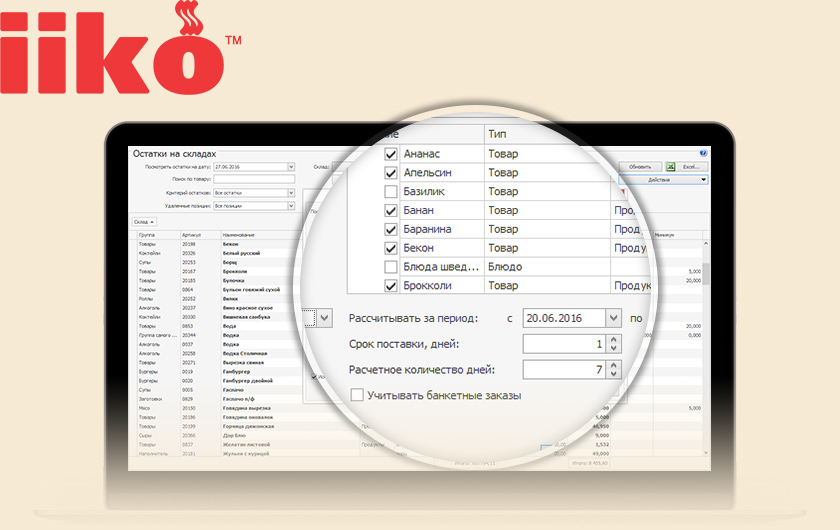Image resolution: width=840 pixels, height=530 pixels.
Task: Uncheck the Бекон checkbox
Action: coord(391,248)
